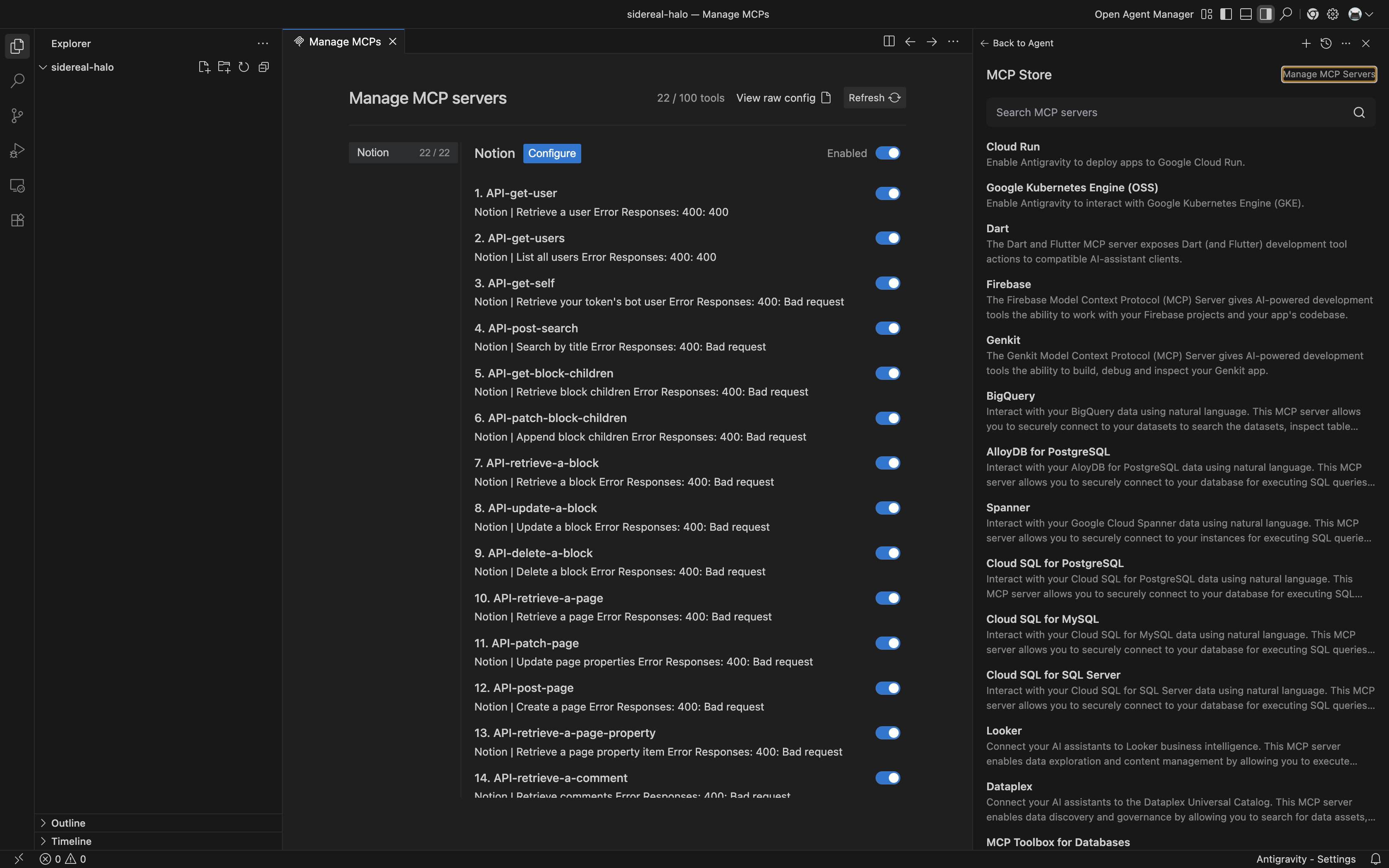Disable the API-delete-a-block tool toggle
1389x868 pixels.
coord(888,553)
